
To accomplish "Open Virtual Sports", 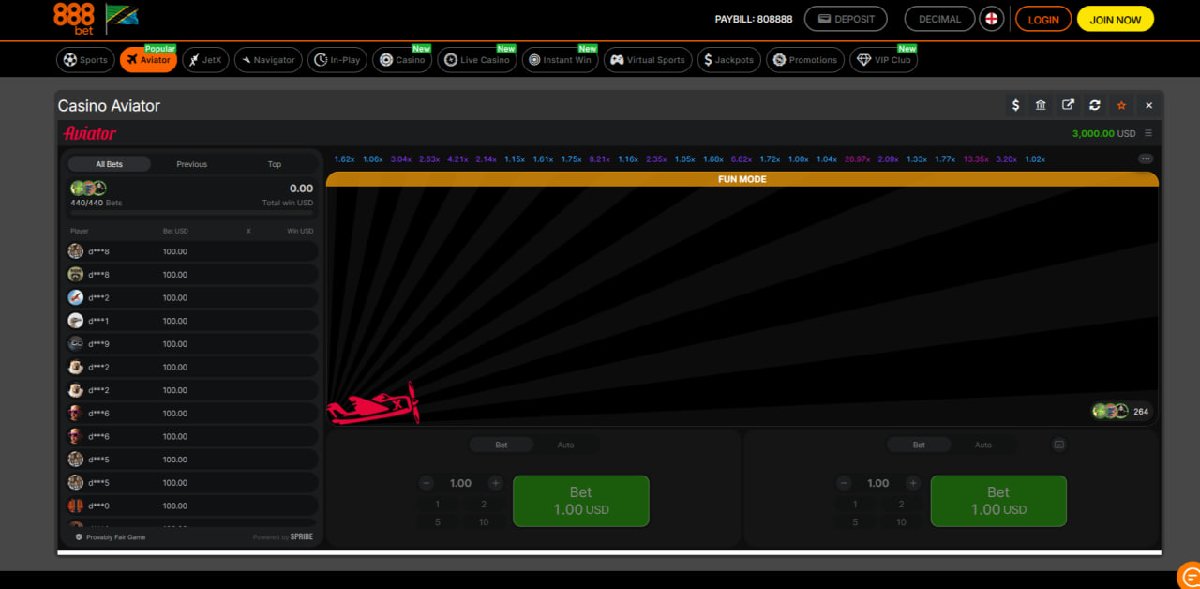I will point(647,60).
